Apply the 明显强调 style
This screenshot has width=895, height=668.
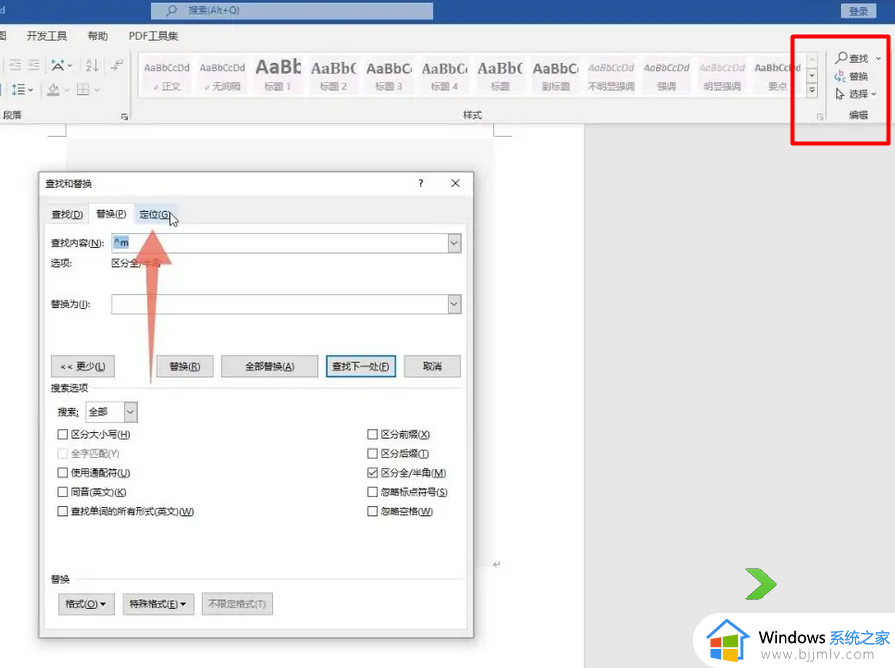tap(722, 76)
